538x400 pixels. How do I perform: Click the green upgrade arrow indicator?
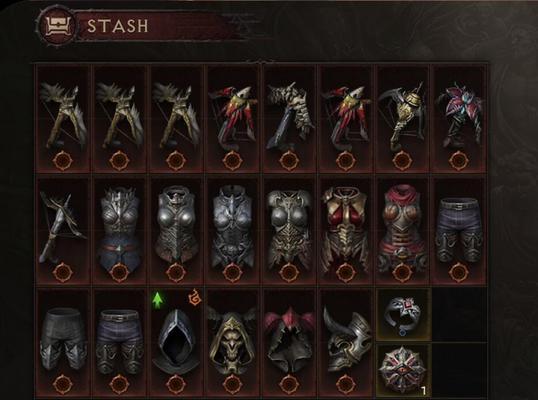(x=158, y=300)
